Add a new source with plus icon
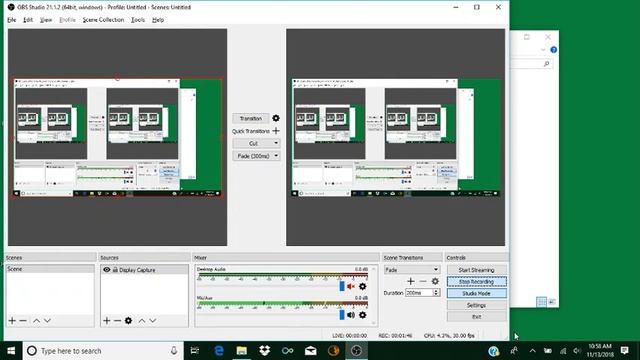 [x=107, y=321]
